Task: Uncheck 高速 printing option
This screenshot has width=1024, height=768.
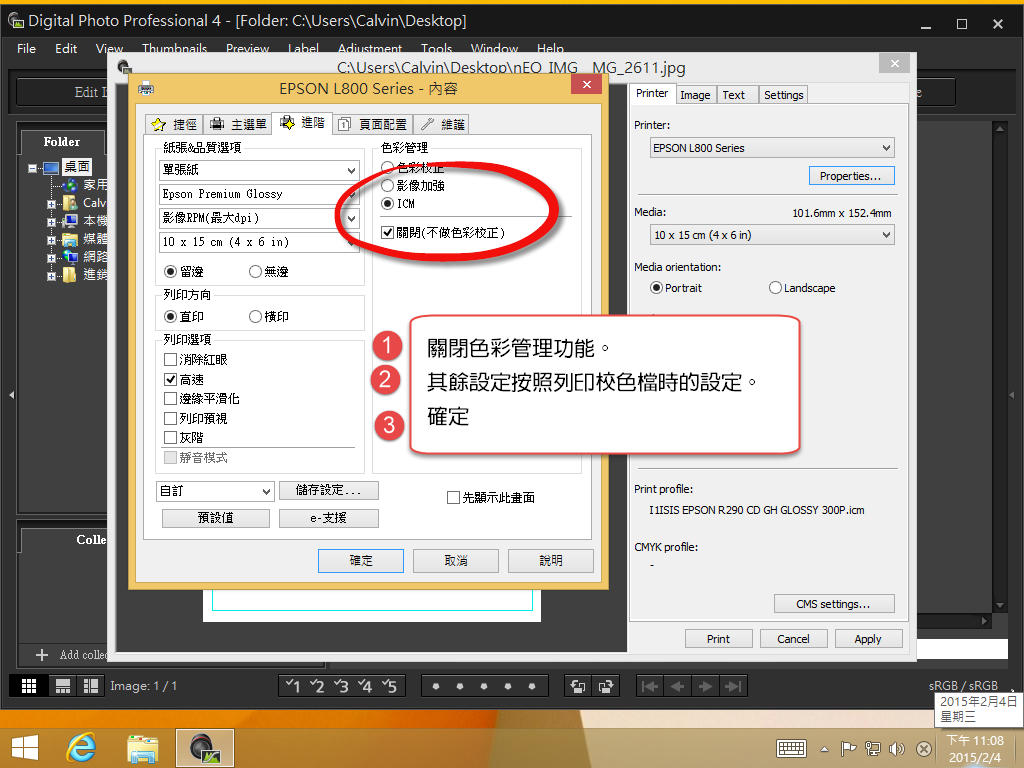Action: 170,379
